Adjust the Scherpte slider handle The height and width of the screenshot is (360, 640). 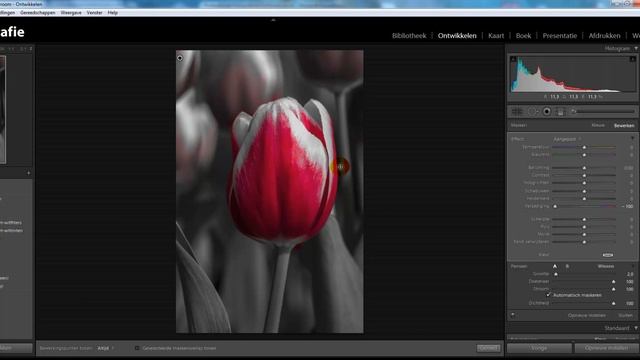584,219
